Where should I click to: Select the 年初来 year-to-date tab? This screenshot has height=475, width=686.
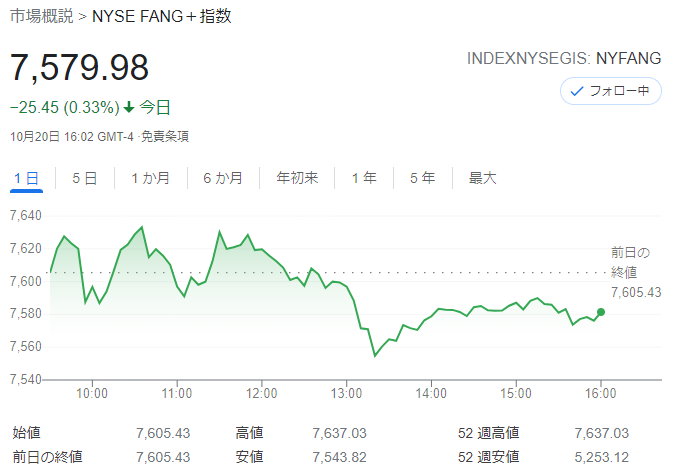297,178
